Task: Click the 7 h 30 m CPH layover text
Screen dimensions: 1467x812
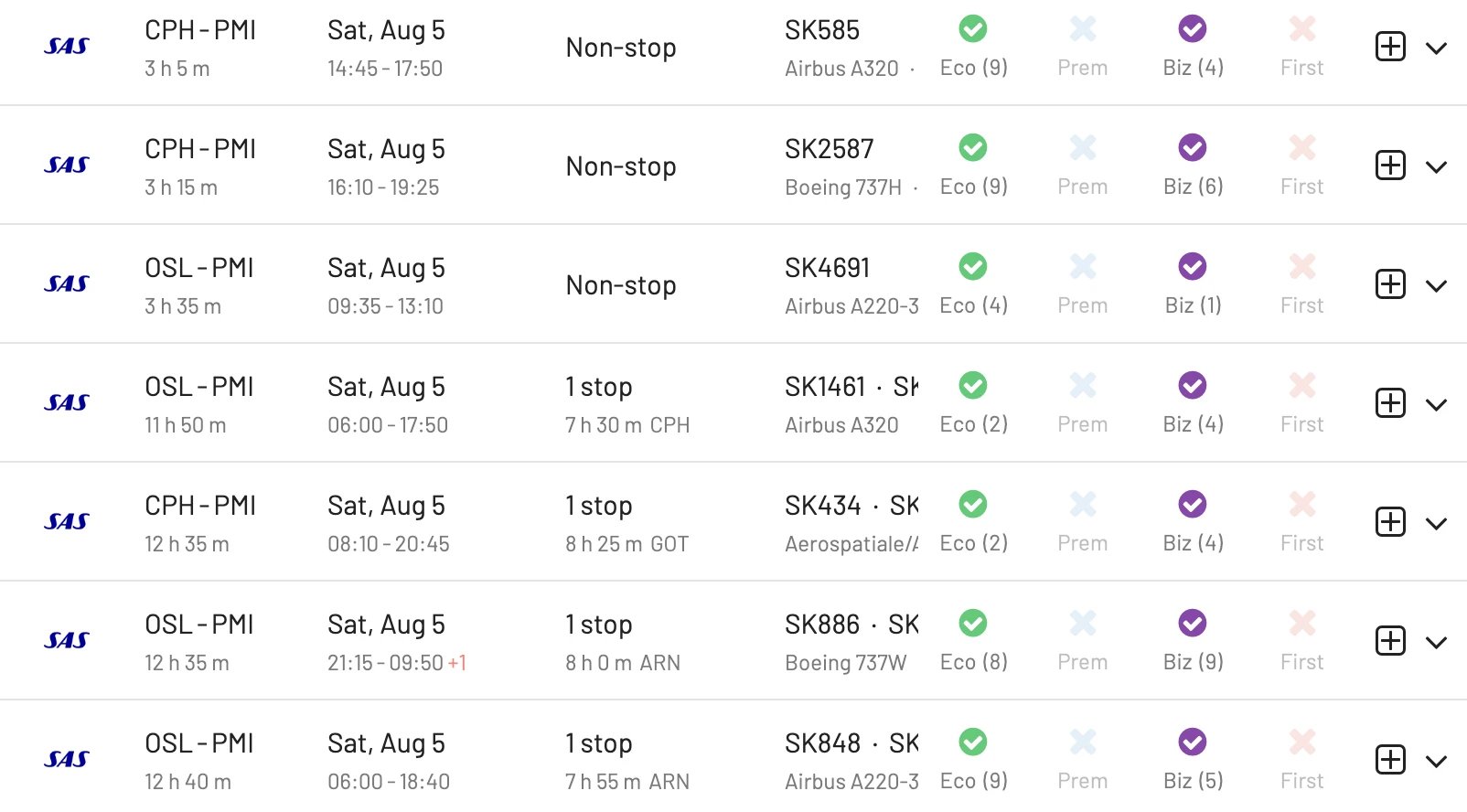Action: (627, 425)
